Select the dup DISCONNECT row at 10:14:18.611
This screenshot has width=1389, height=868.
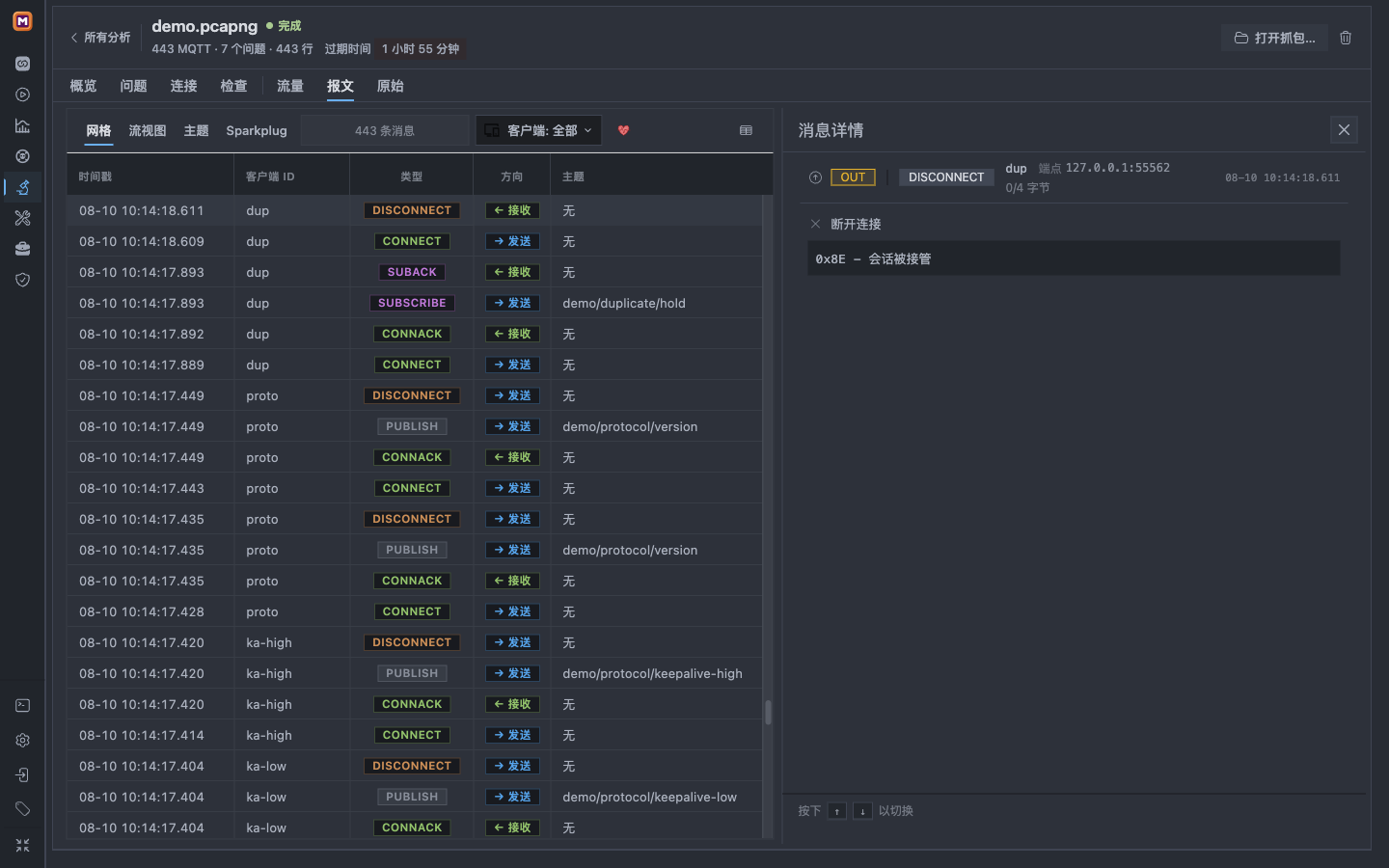tap(415, 210)
